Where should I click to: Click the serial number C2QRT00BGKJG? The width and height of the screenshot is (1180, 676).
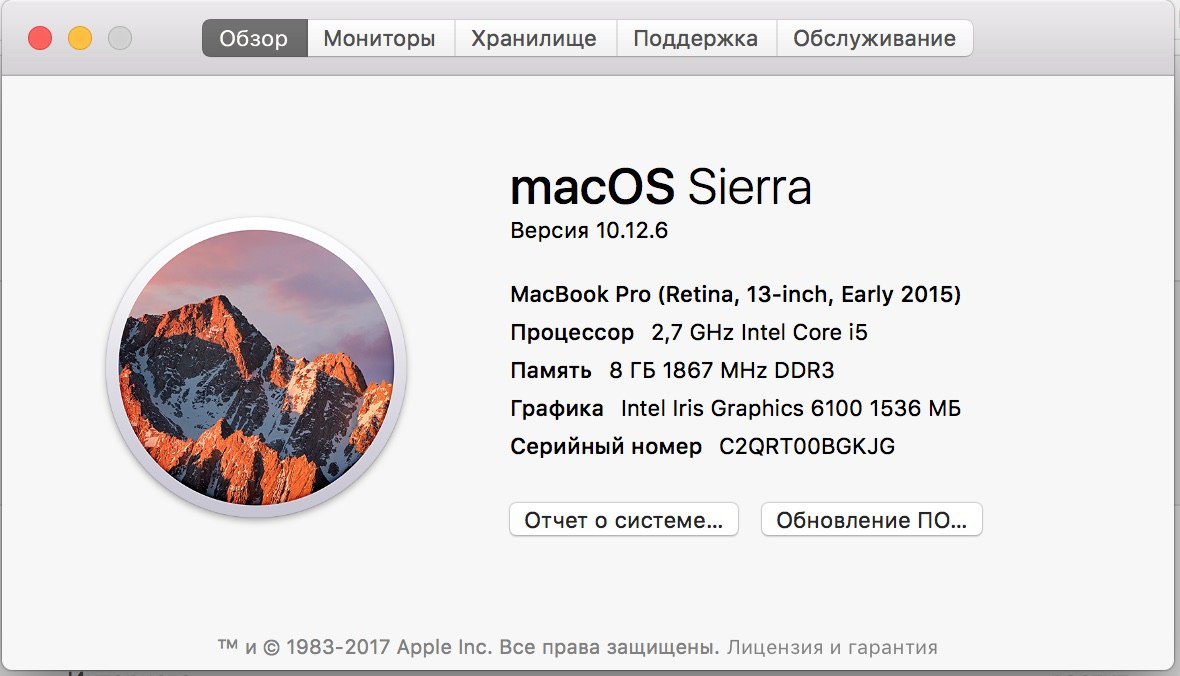pos(807,446)
